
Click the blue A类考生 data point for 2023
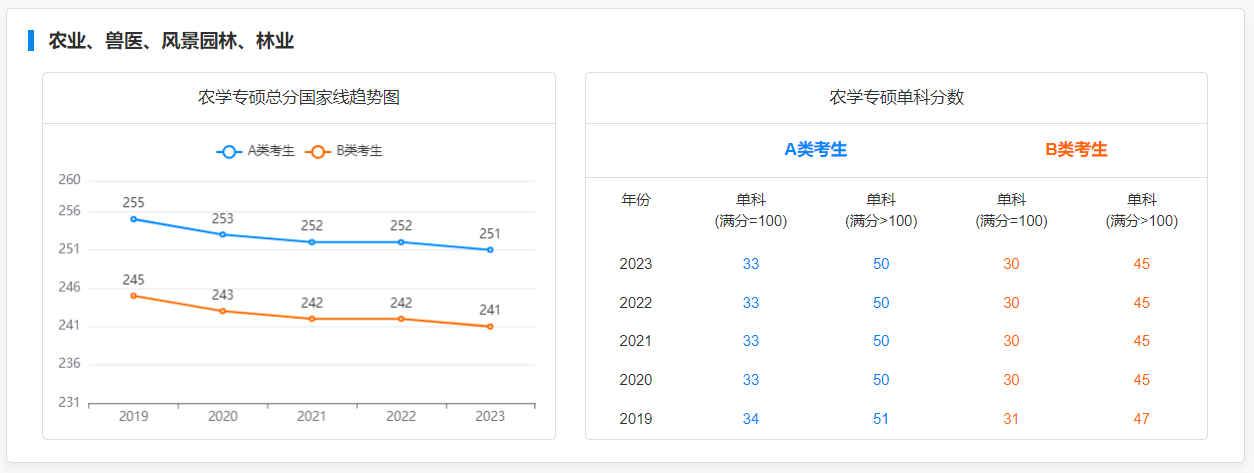(490, 250)
